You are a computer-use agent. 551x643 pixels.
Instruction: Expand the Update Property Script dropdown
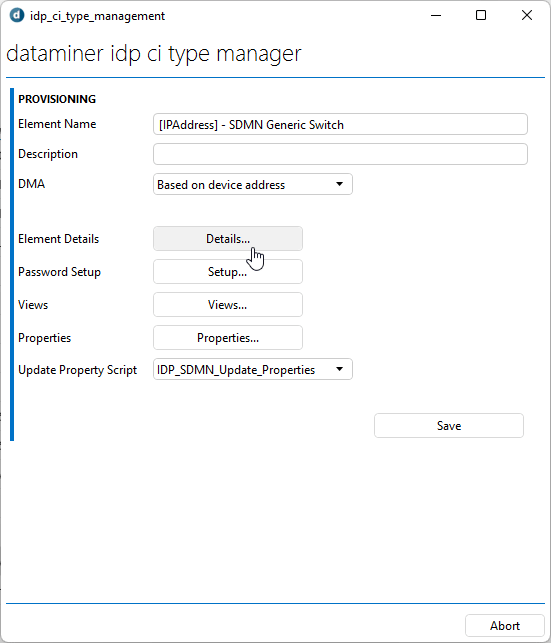[x=253, y=369]
